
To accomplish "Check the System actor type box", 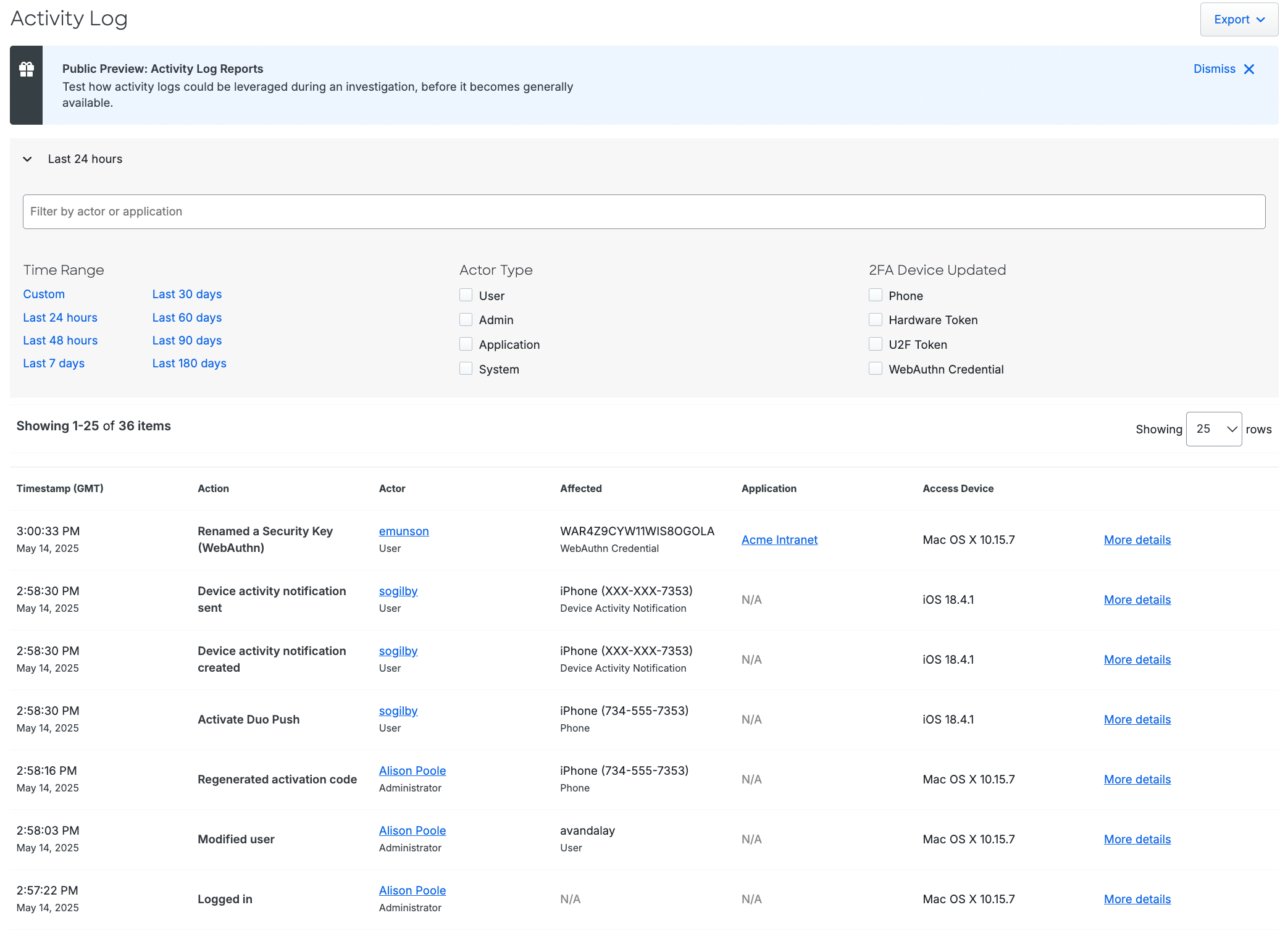I will tap(466, 369).
